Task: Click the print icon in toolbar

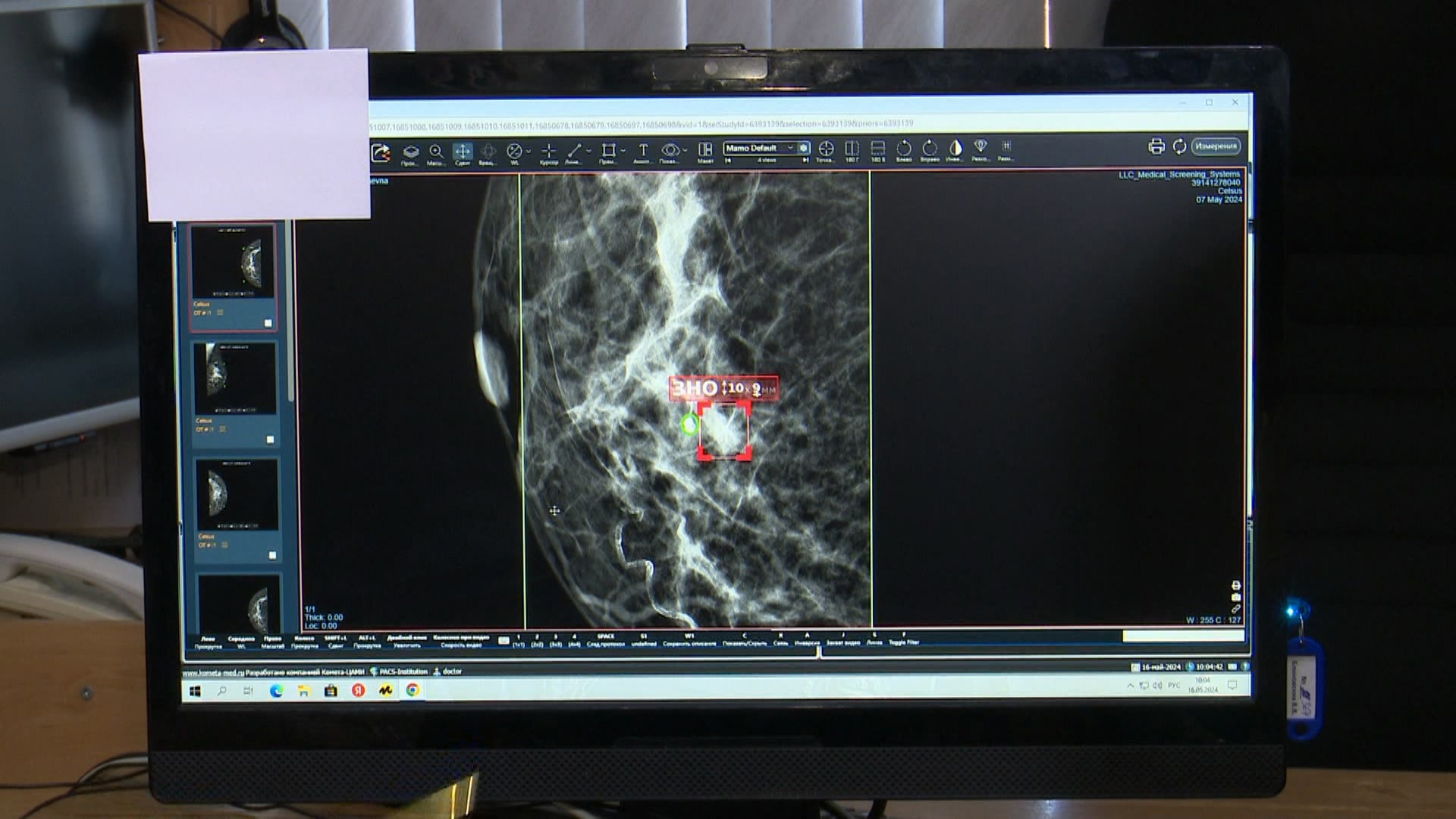Action: point(1156,146)
